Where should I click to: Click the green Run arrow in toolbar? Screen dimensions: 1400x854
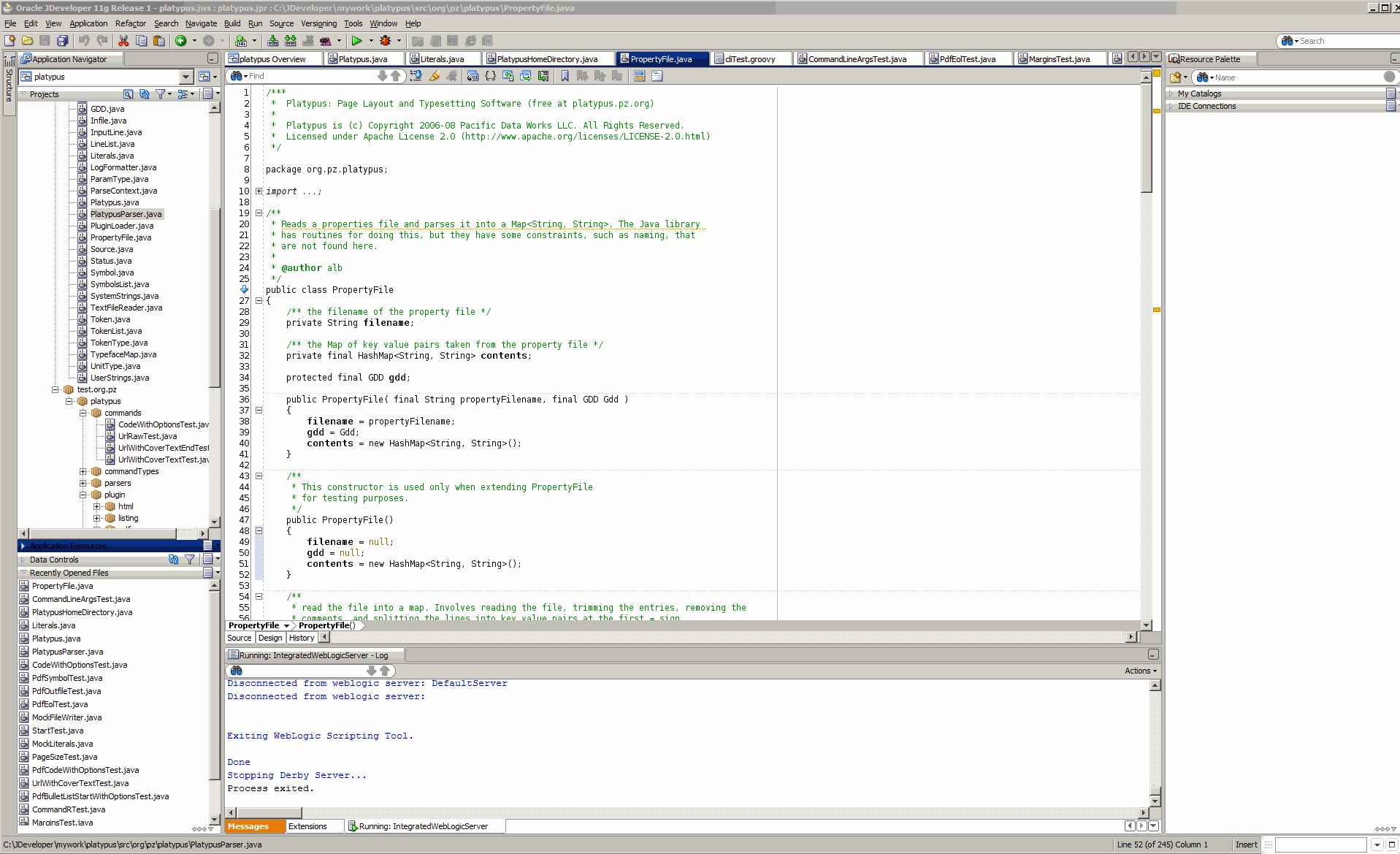pyautogui.click(x=356, y=41)
